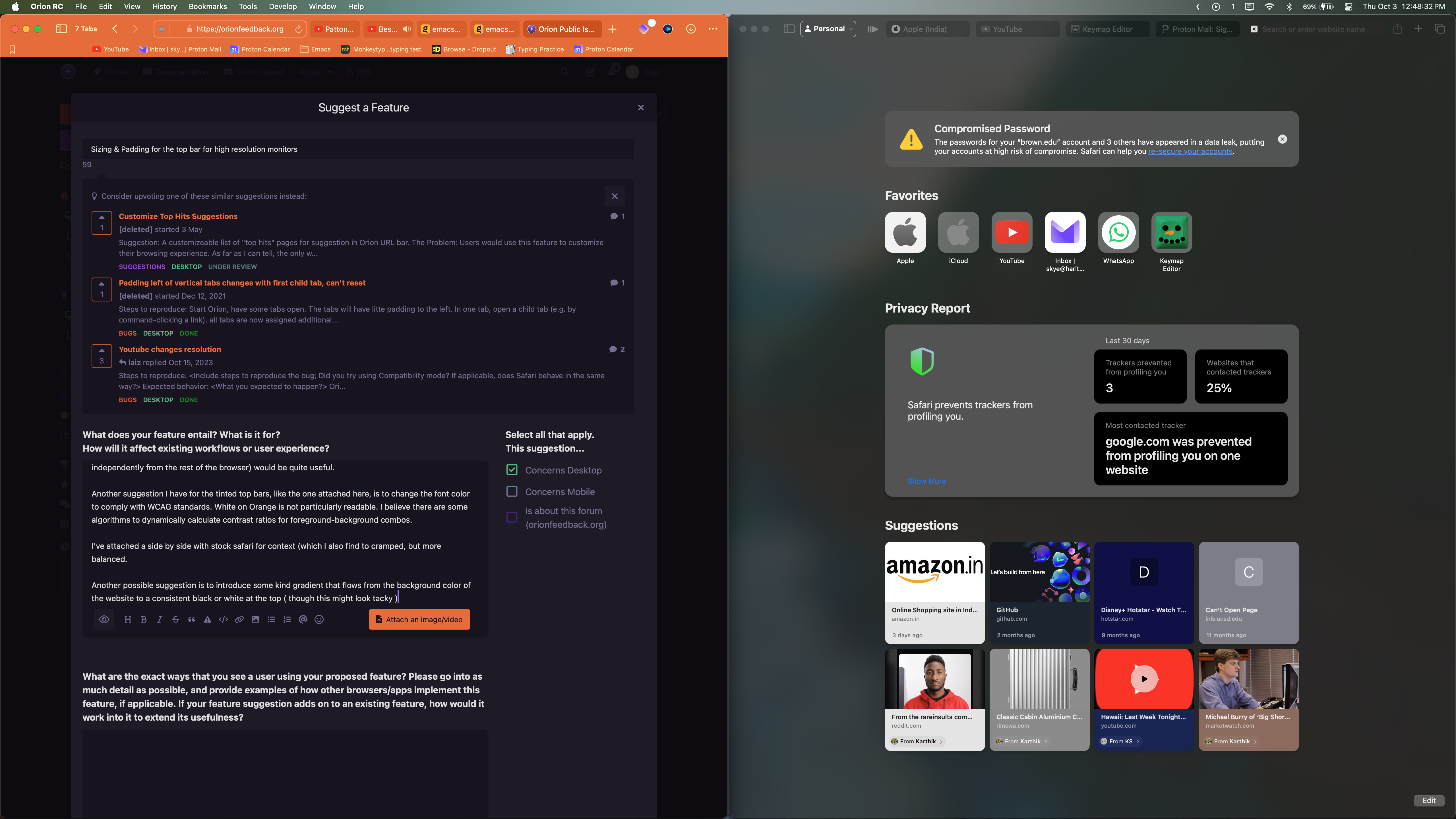Viewport: 1456px width, 819px height.
Task: Switch to the Orion Public Issue tab
Action: [x=562, y=29]
